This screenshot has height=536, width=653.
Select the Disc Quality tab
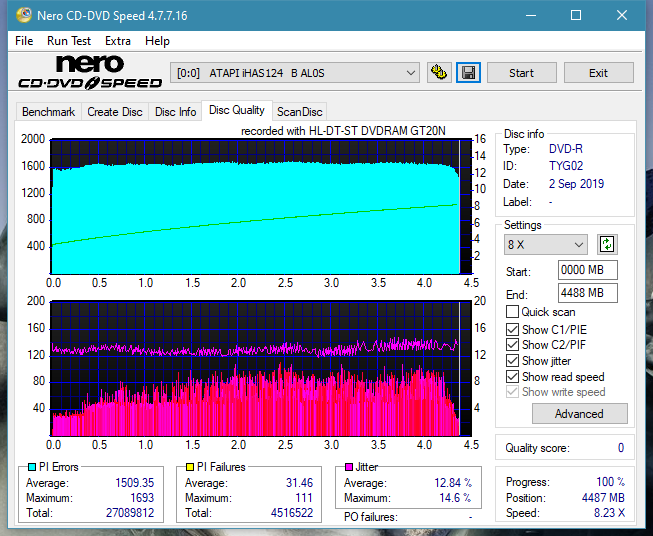(237, 110)
